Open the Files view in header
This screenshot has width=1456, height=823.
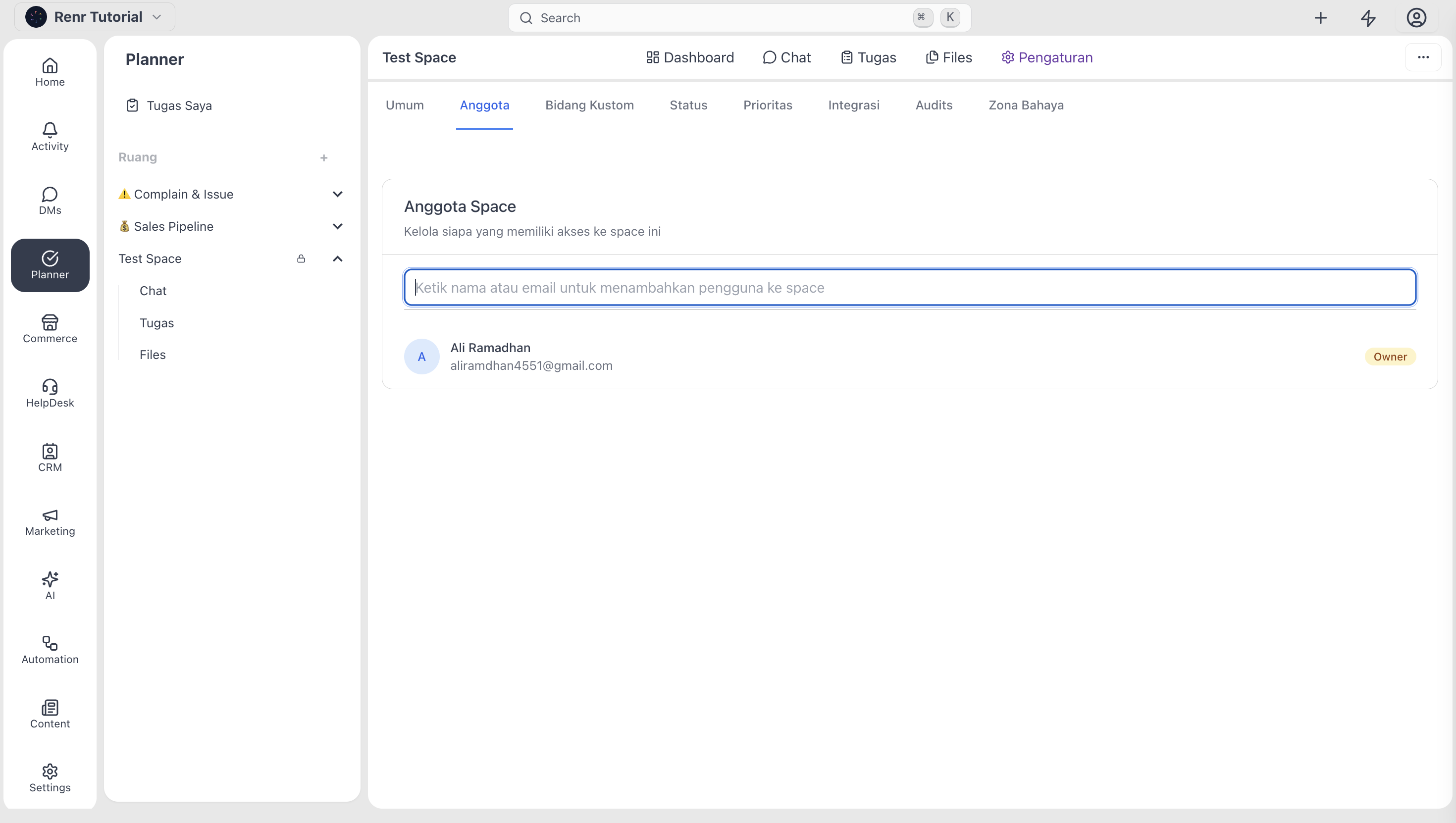[x=949, y=57]
